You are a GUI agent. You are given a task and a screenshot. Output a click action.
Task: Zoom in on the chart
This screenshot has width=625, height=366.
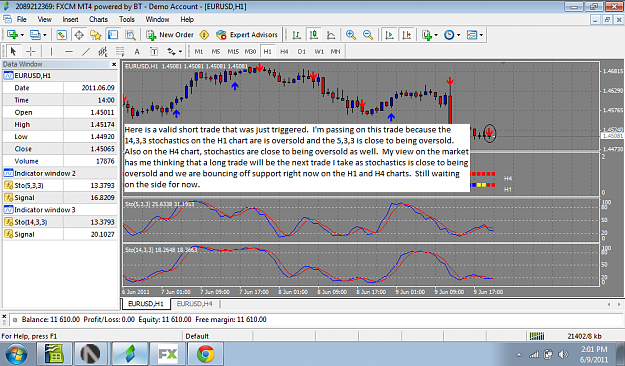tap(351, 35)
